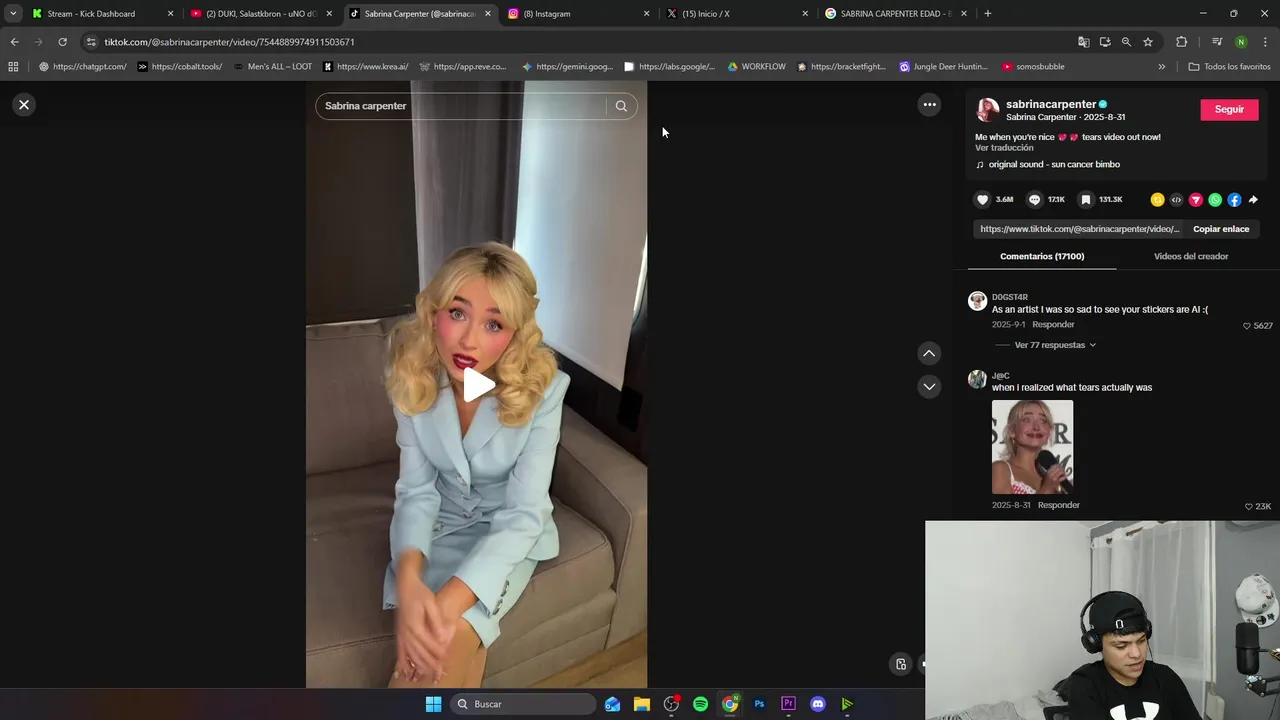Bookmark the video with the save icon
Screen dimensions: 1280x720
coord(1085,200)
